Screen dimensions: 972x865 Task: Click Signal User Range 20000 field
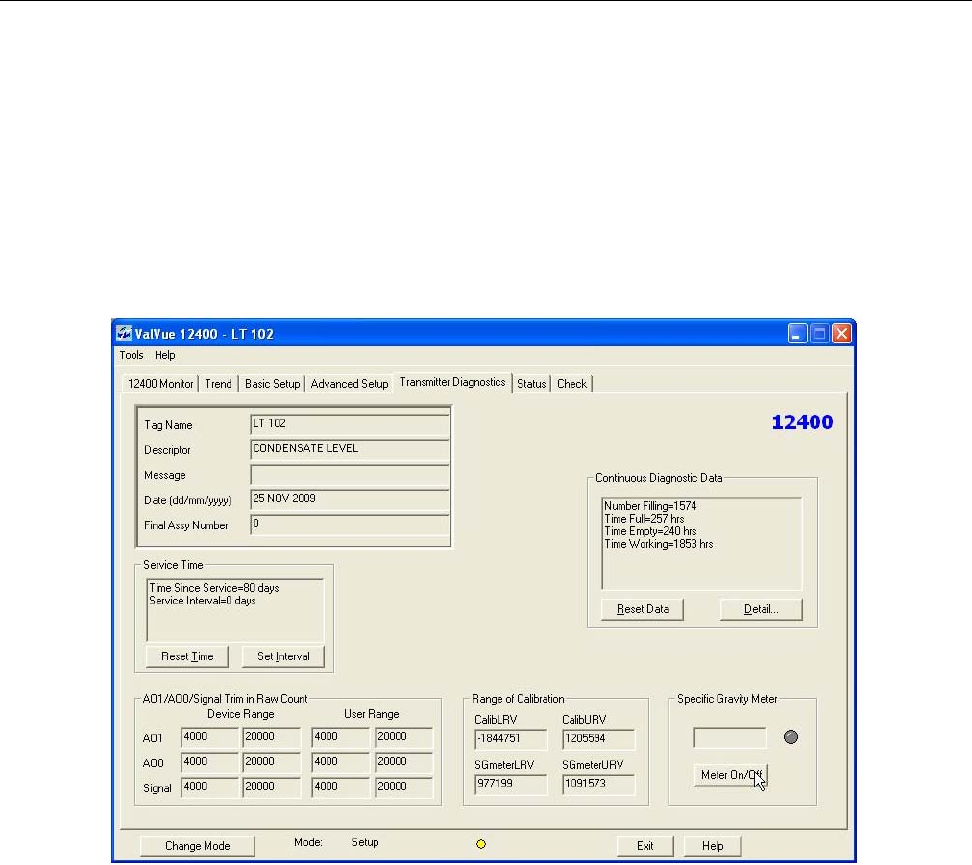click(x=404, y=787)
